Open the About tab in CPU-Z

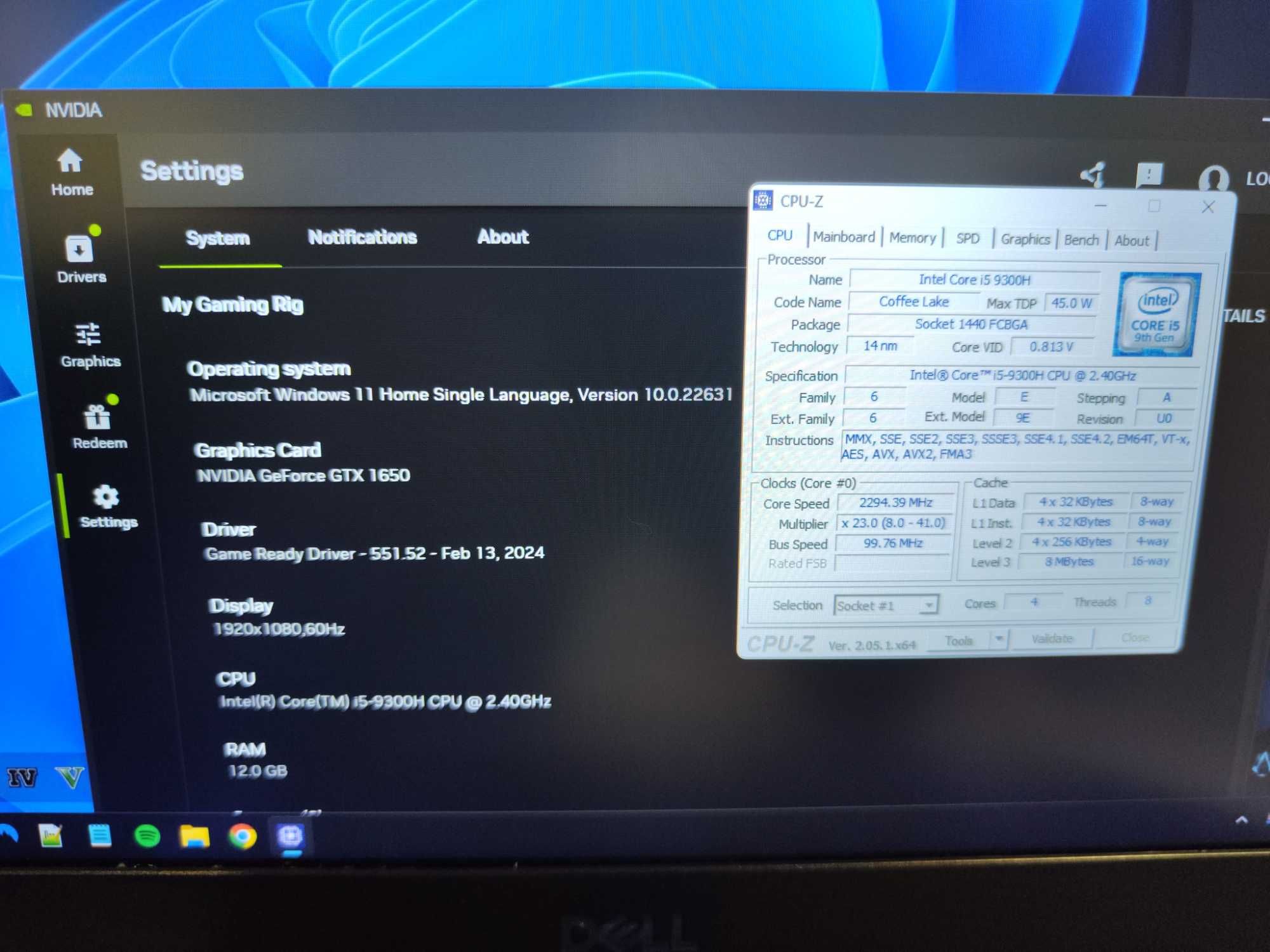point(1132,241)
